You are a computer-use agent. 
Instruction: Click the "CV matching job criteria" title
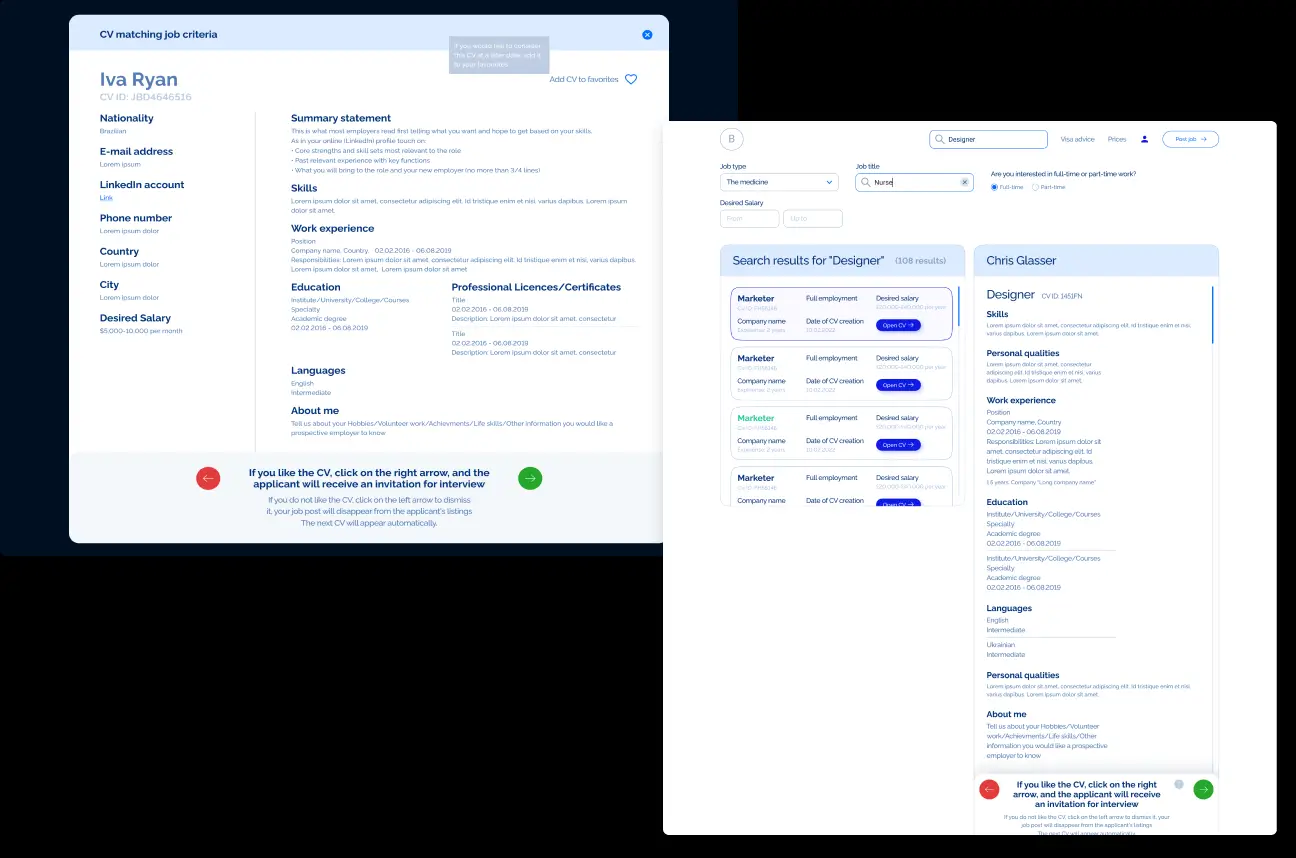[x=158, y=35]
